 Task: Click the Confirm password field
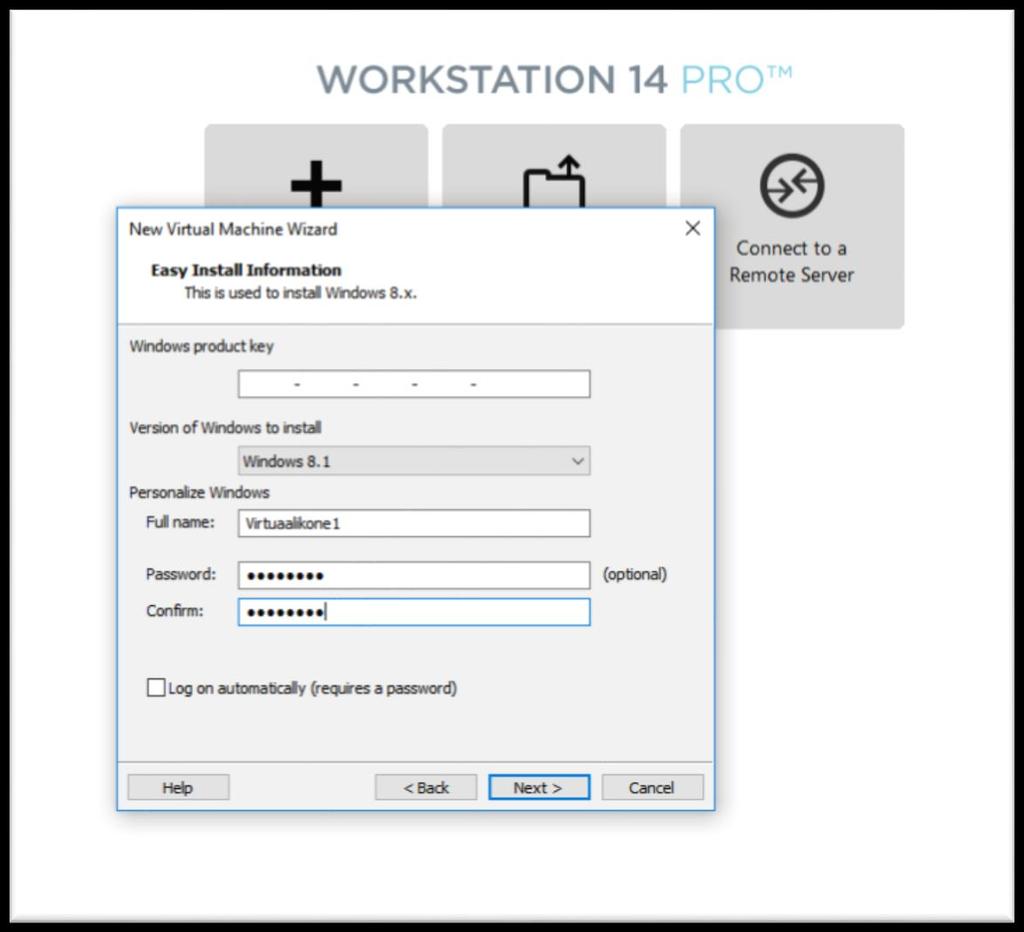(x=414, y=612)
